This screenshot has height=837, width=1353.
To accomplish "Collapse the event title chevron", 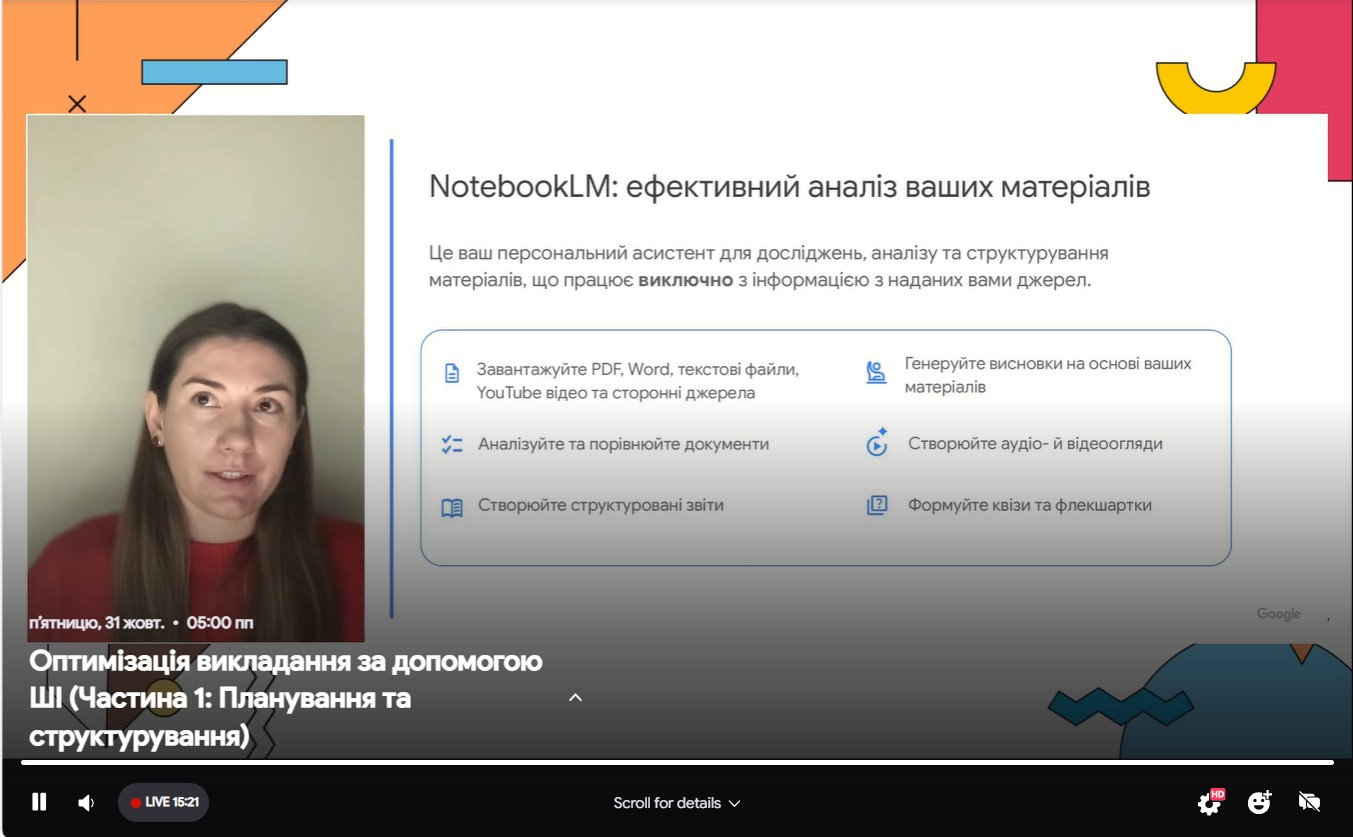I will (x=575, y=697).
